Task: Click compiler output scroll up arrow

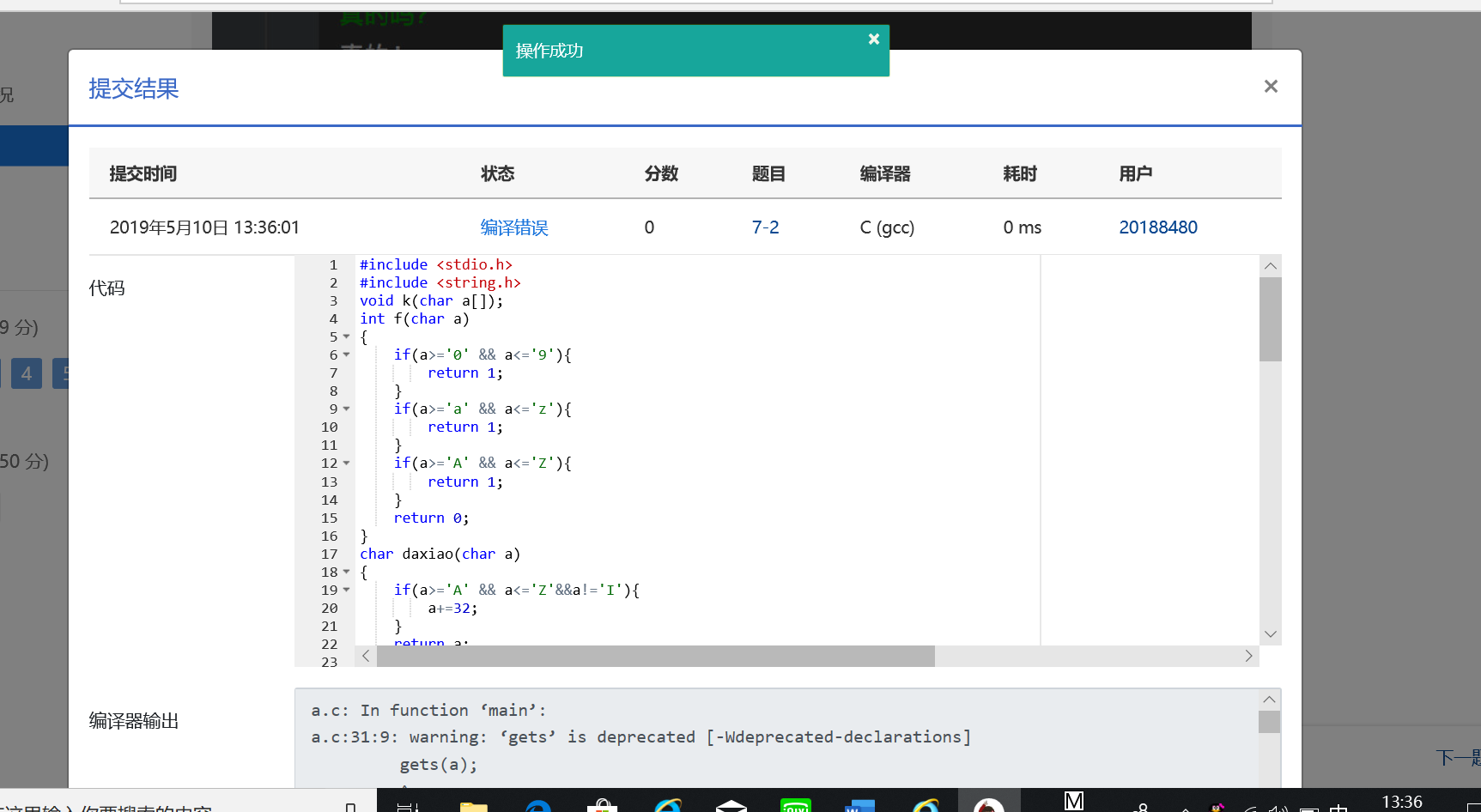Action: [x=1269, y=700]
